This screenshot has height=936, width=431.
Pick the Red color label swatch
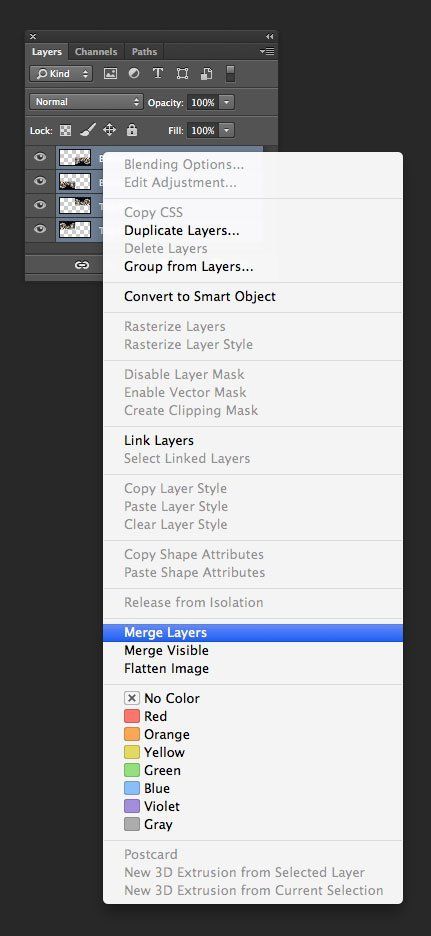click(x=132, y=716)
